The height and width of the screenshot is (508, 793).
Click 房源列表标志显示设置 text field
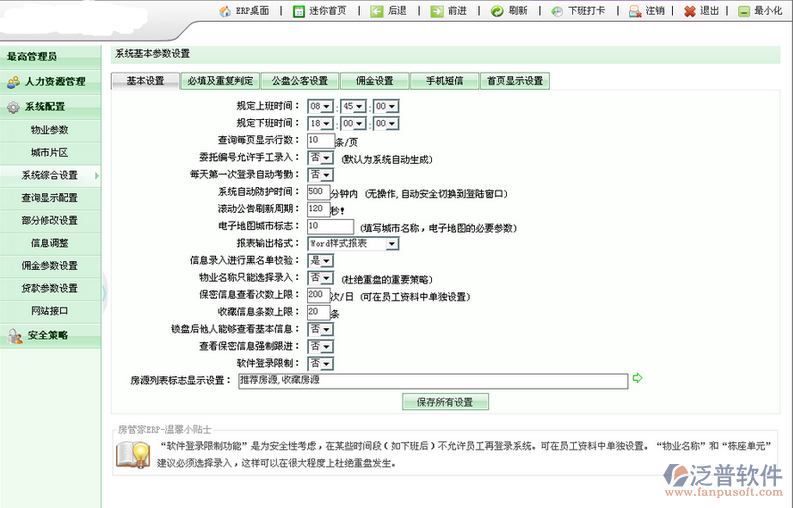coord(433,381)
